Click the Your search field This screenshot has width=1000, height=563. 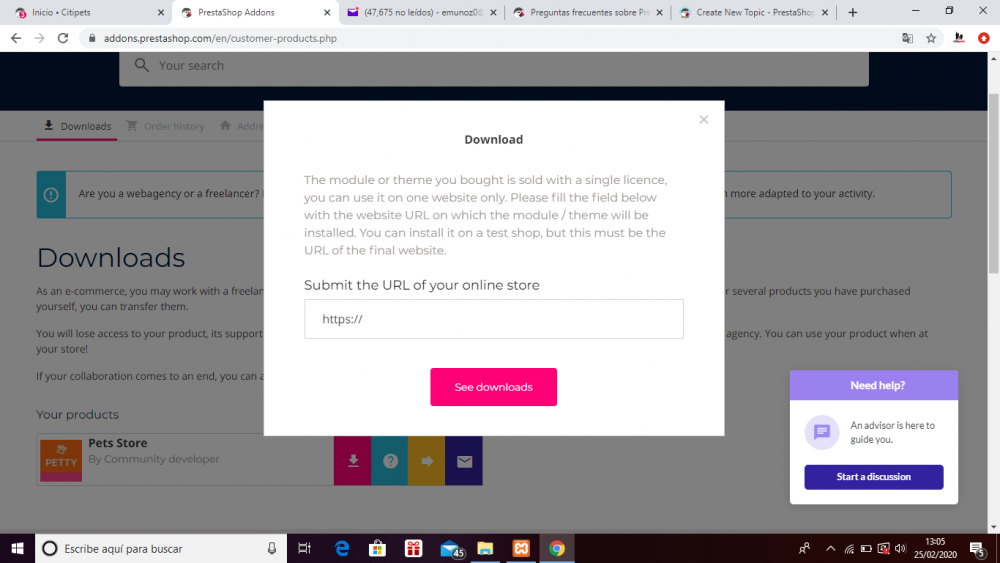point(494,66)
